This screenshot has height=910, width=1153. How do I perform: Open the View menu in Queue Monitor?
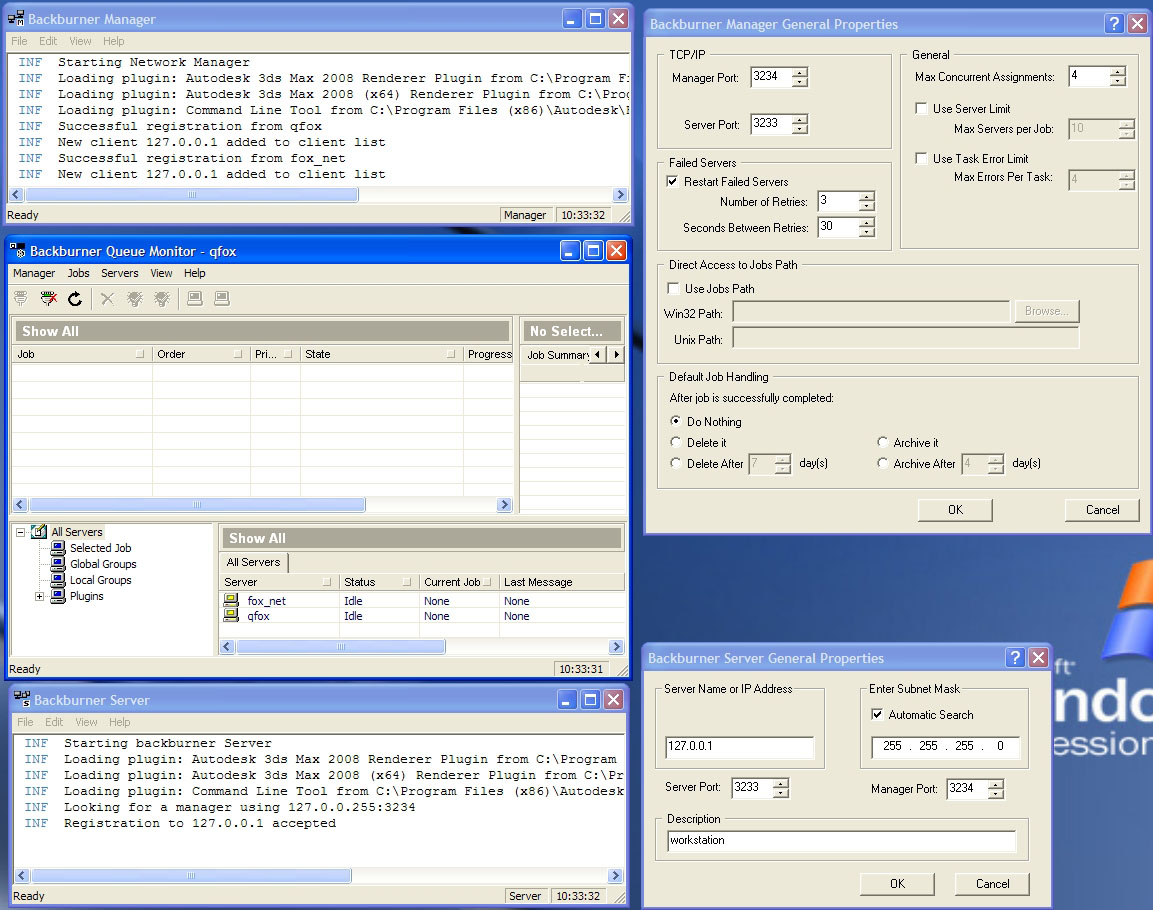point(161,273)
